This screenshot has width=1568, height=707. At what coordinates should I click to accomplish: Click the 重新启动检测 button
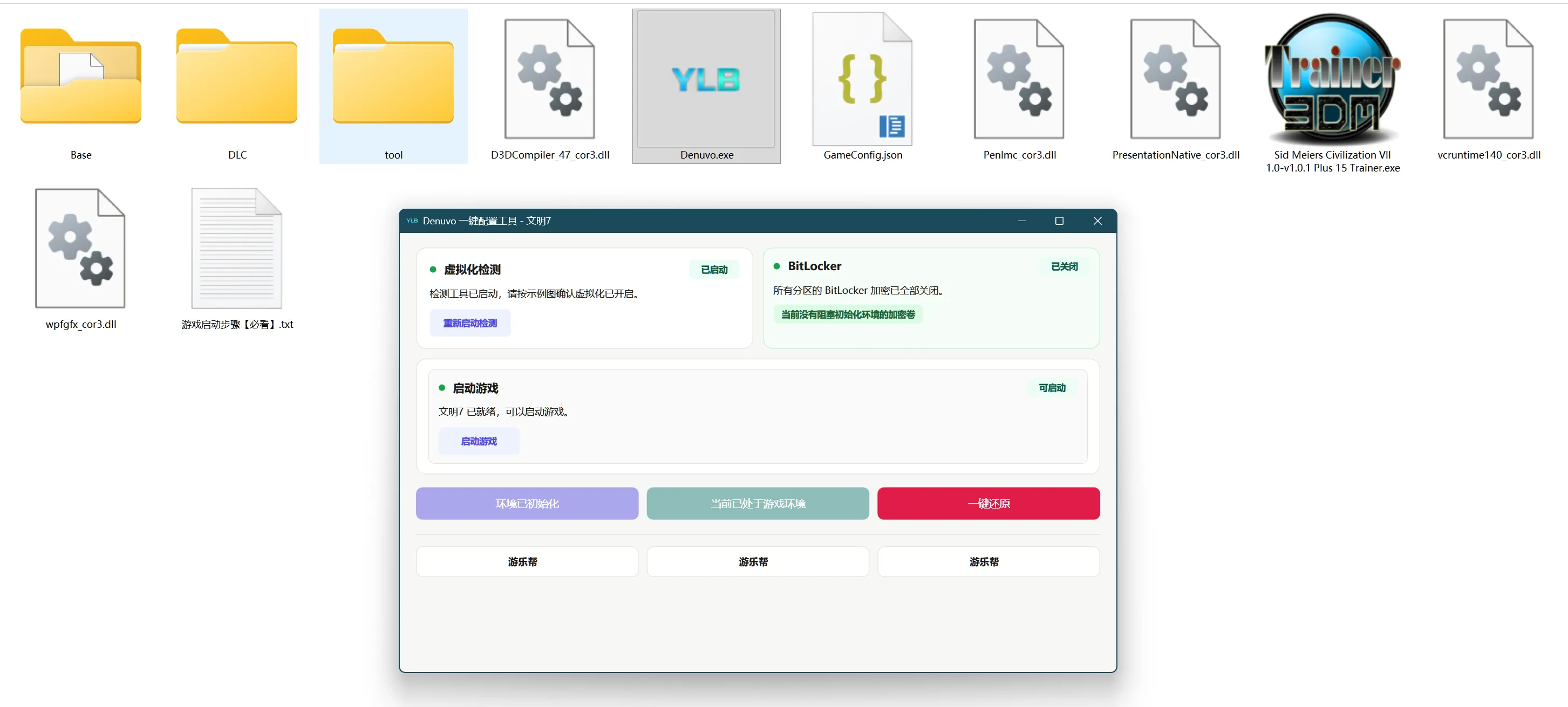(469, 323)
